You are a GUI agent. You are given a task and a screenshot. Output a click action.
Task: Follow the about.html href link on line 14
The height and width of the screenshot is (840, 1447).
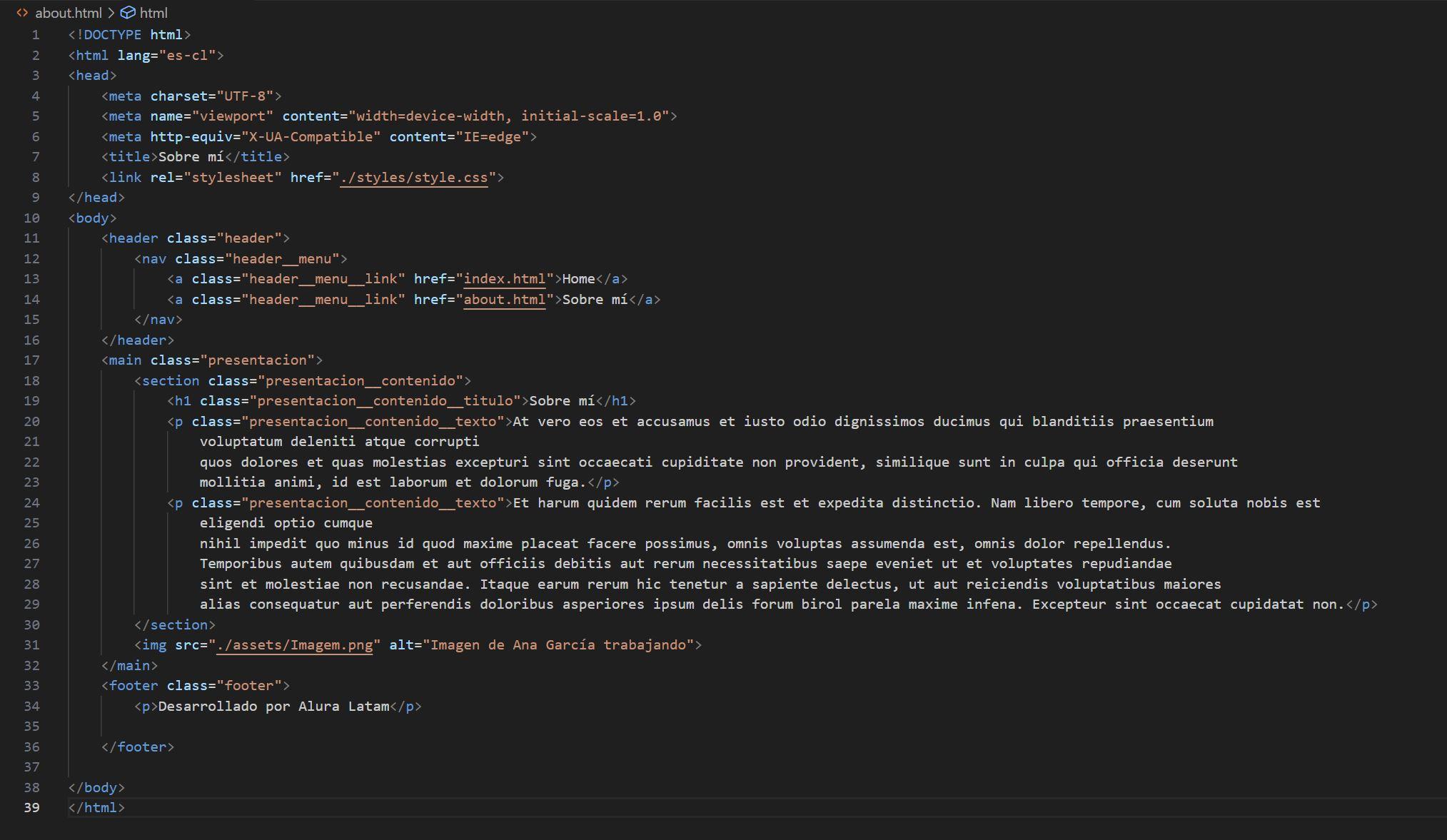click(x=505, y=300)
